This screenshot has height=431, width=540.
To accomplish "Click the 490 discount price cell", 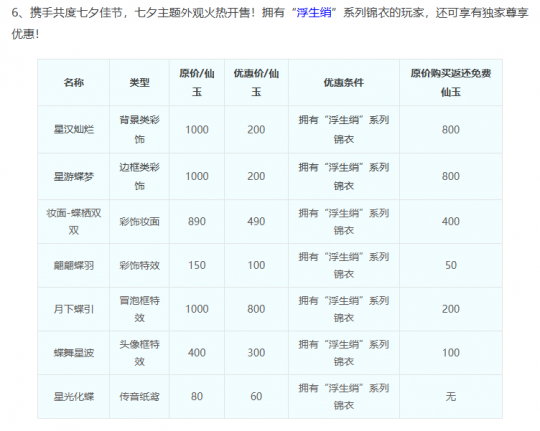I will pos(256,222).
